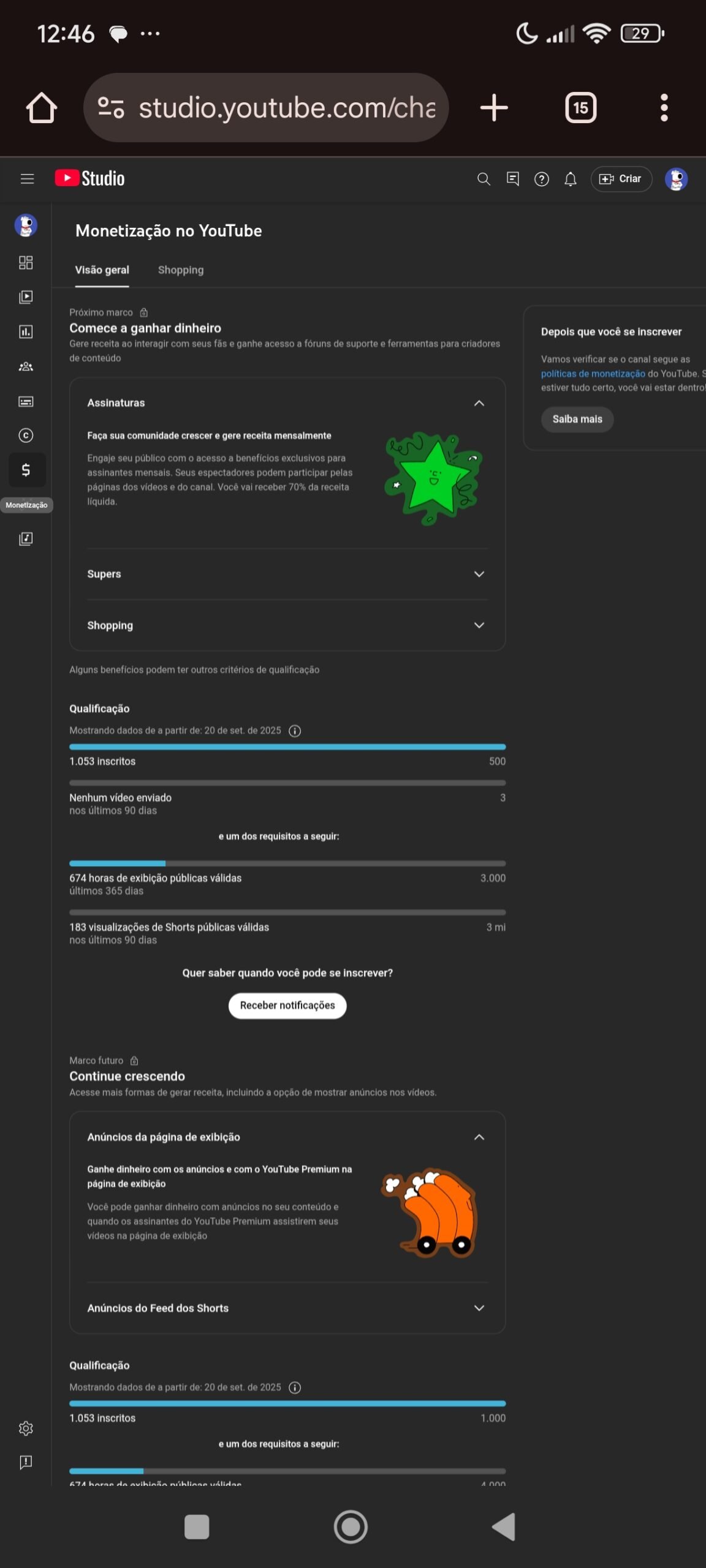706x1568 pixels.
Task: Open Community icon in sidebar
Action: click(26, 367)
